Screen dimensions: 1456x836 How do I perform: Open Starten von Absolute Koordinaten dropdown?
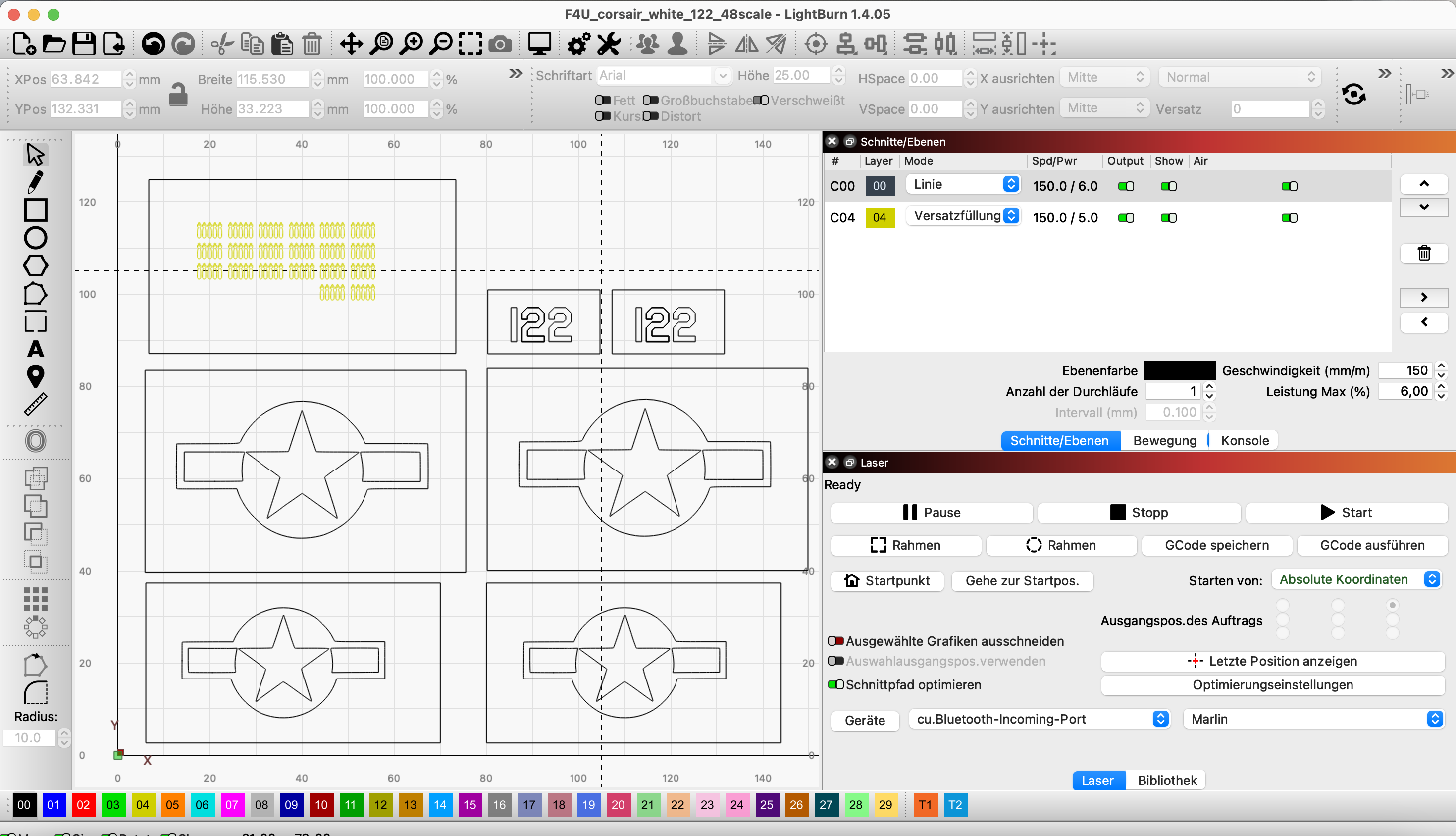[x=1356, y=579]
